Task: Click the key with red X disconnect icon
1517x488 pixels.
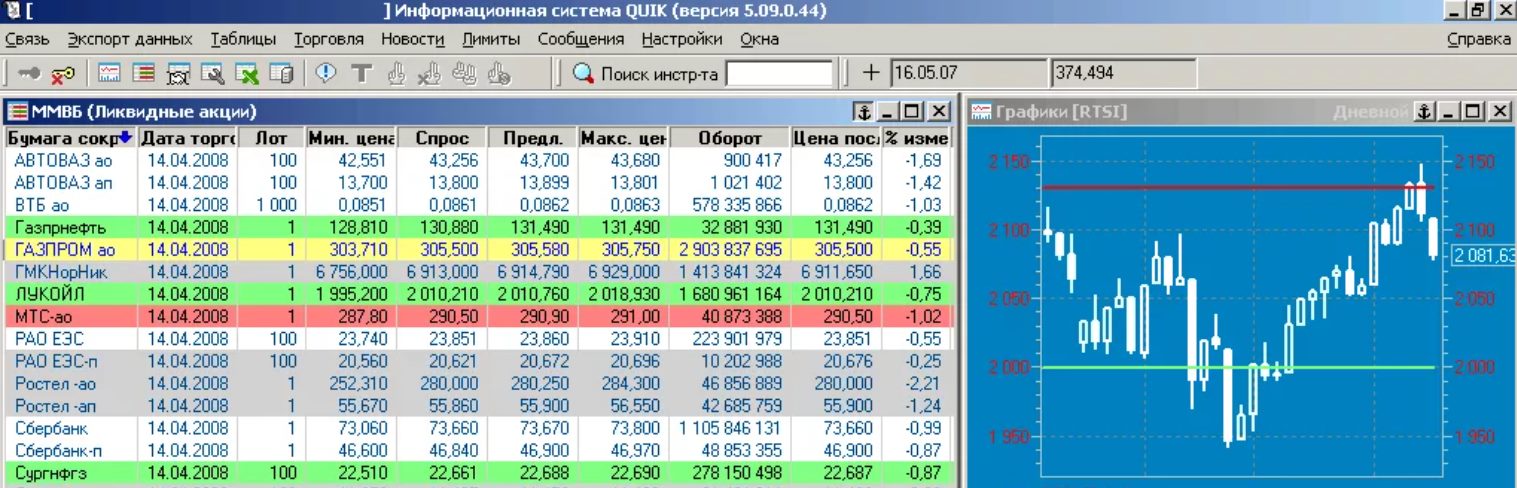Action: point(62,73)
